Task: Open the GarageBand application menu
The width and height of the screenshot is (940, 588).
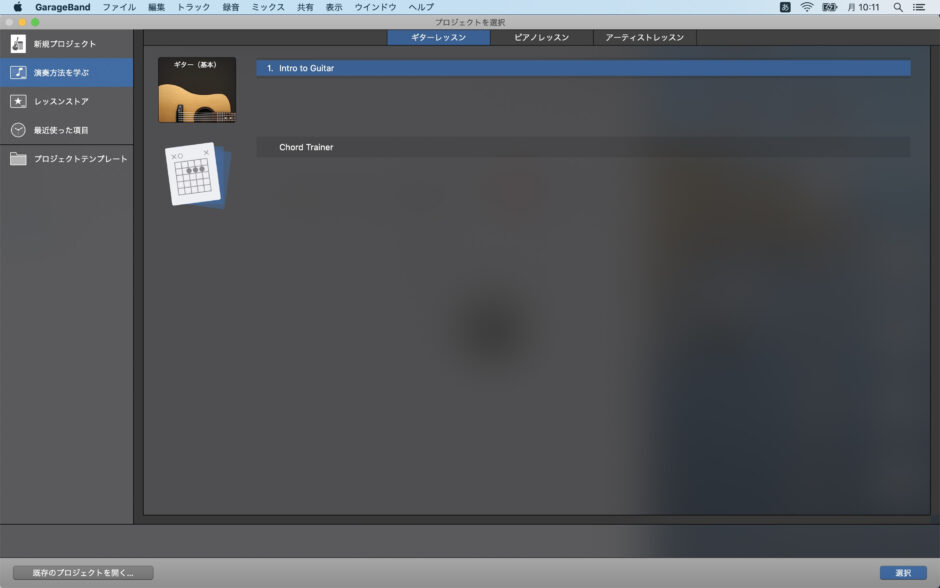Action: 62,7
